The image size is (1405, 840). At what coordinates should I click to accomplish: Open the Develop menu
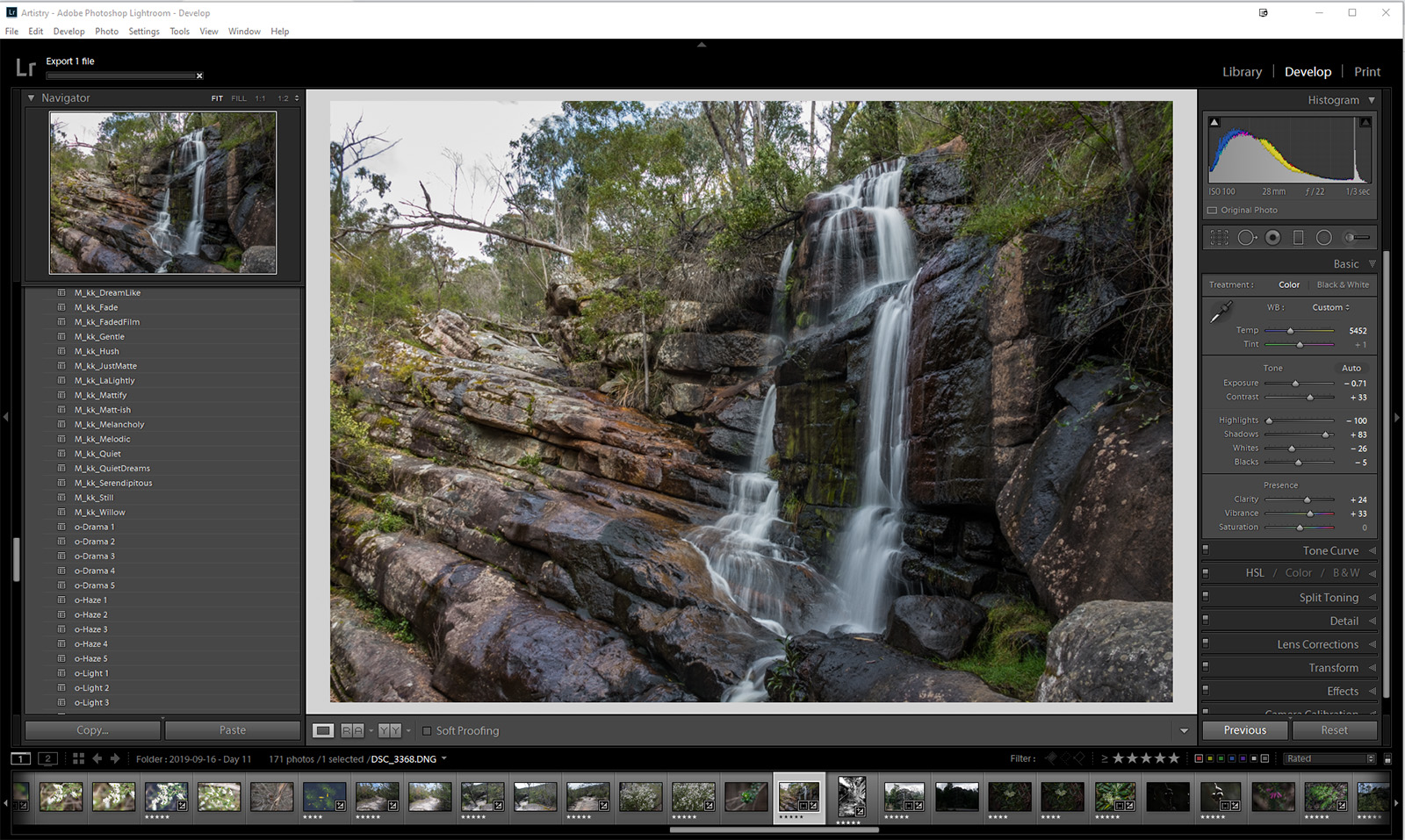pos(68,31)
